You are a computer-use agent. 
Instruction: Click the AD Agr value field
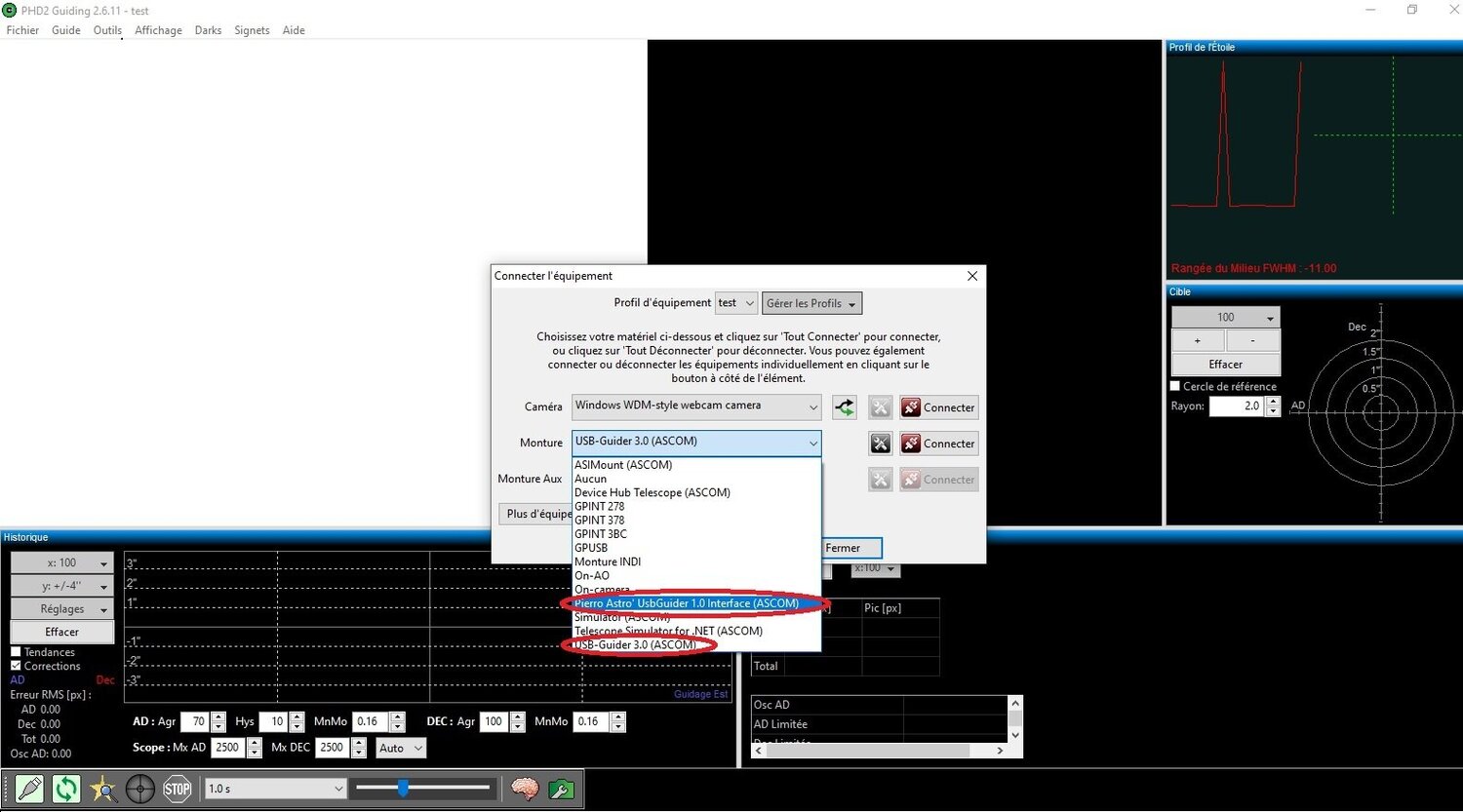pyautogui.click(x=195, y=721)
